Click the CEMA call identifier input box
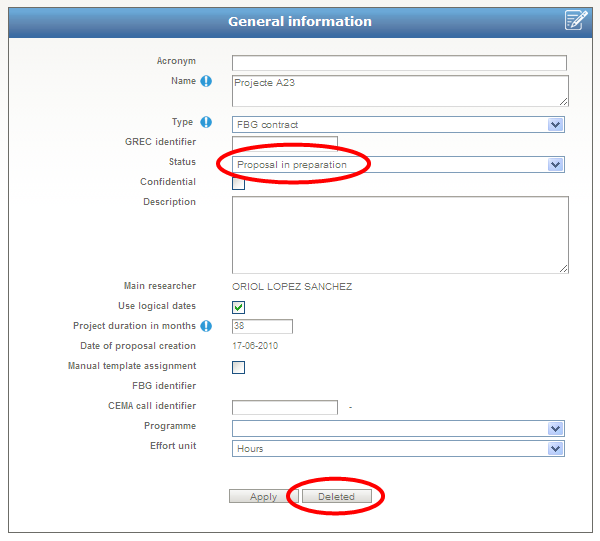Screen dimensions: 600x541 coord(285,407)
